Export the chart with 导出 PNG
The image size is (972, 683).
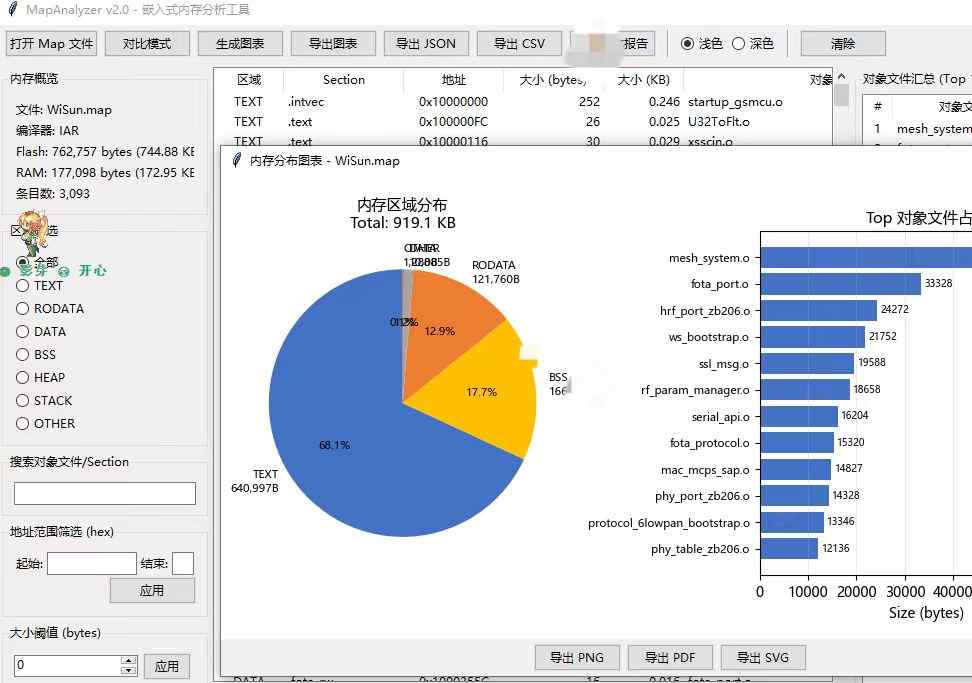pos(577,658)
